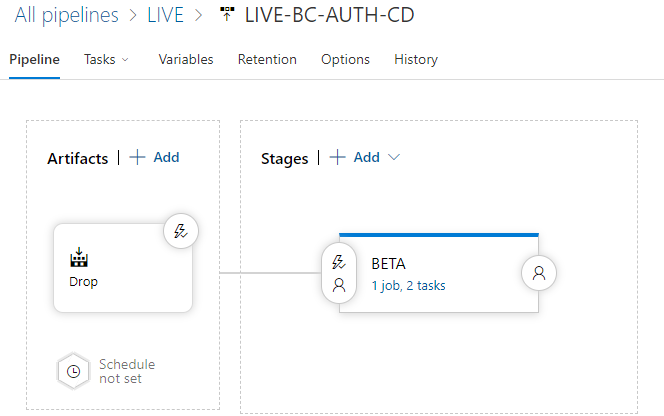This screenshot has width=664, height=416.
Task: Click the plus icon next to Stages
Action: [x=338, y=157]
